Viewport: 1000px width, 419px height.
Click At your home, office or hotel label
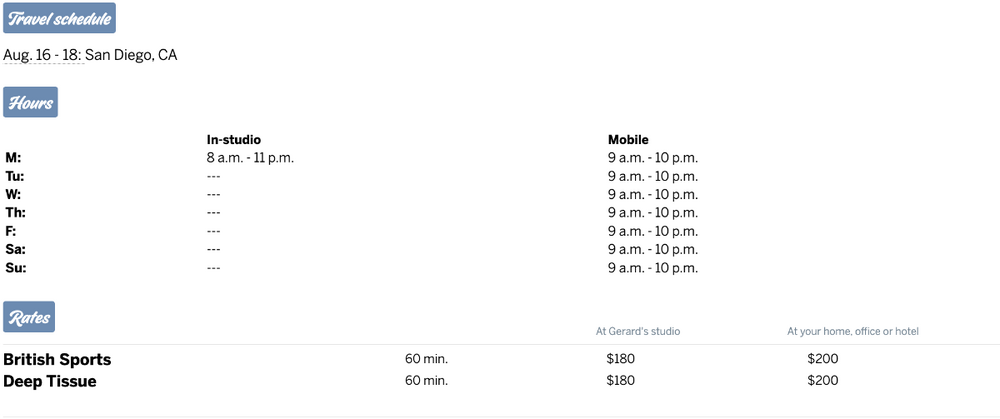coord(852,331)
